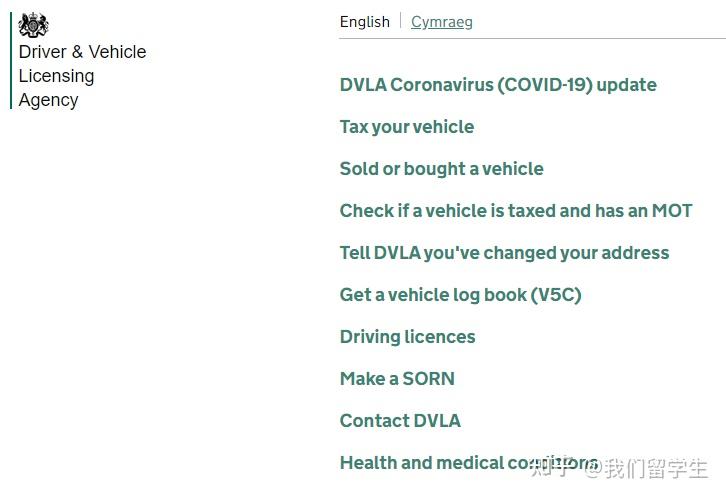Open the Contact DVLA page
Image resolution: width=726 pixels, height=498 pixels.
[401, 421]
